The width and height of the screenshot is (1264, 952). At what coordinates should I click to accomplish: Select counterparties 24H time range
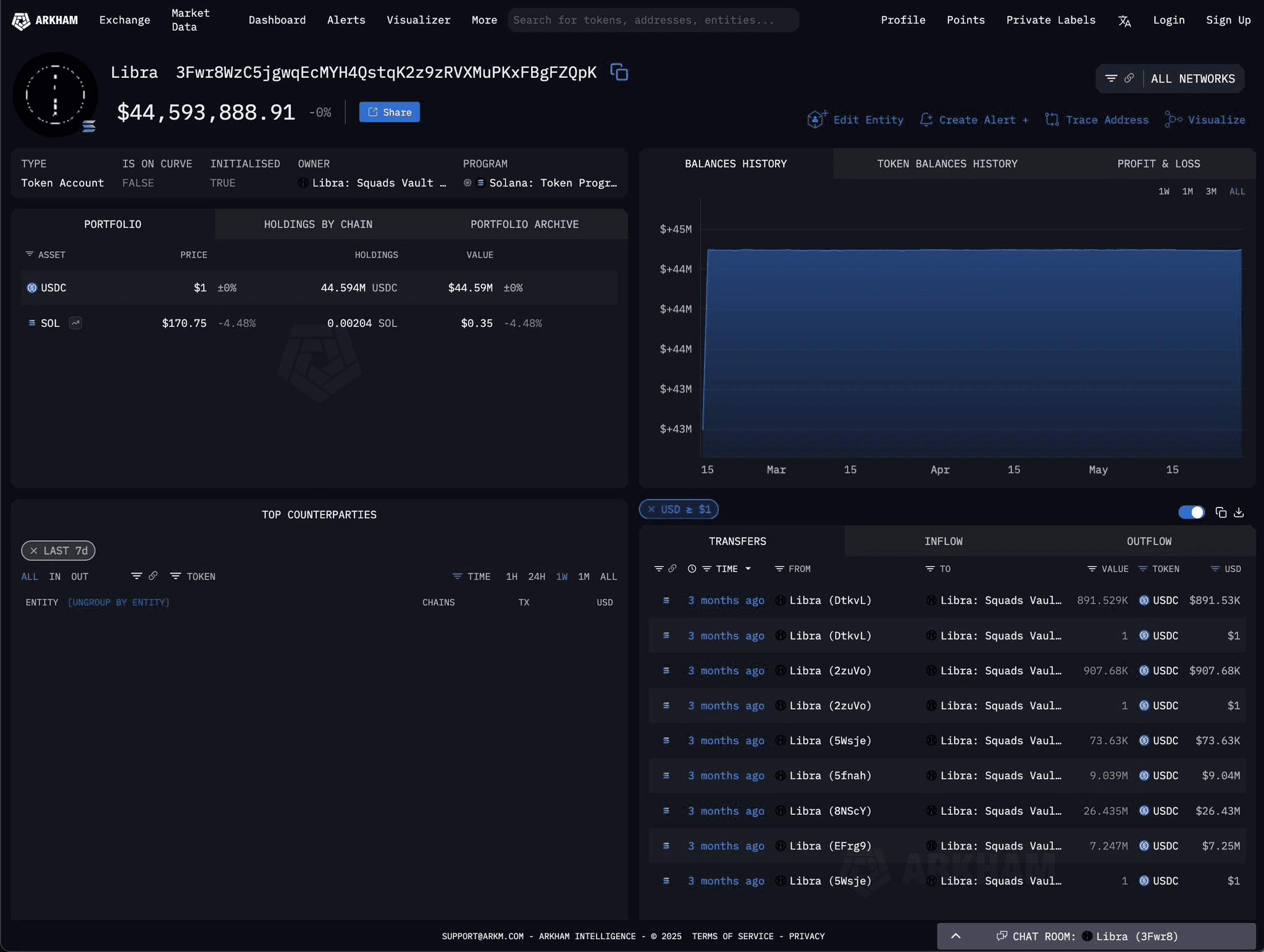tap(537, 577)
